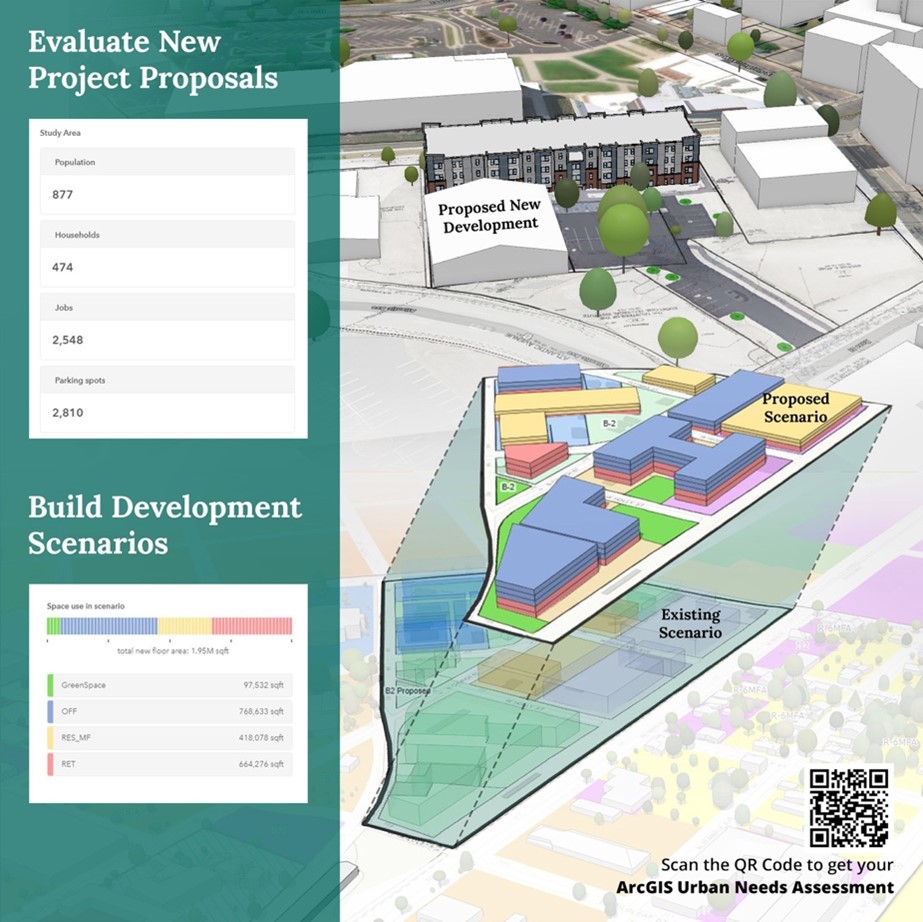This screenshot has width=923, height=922.
Task: Select the RES_MF space use row
Action: click(168, 738)
